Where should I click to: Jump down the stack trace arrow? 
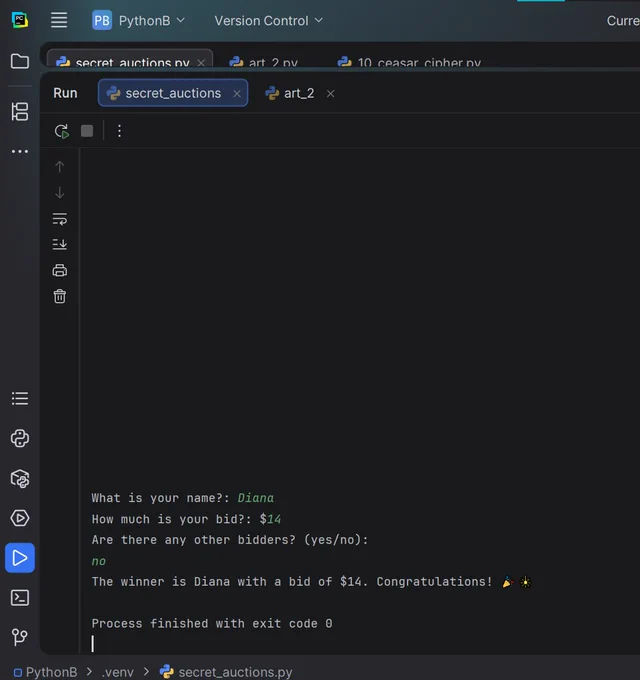point(60,192)
